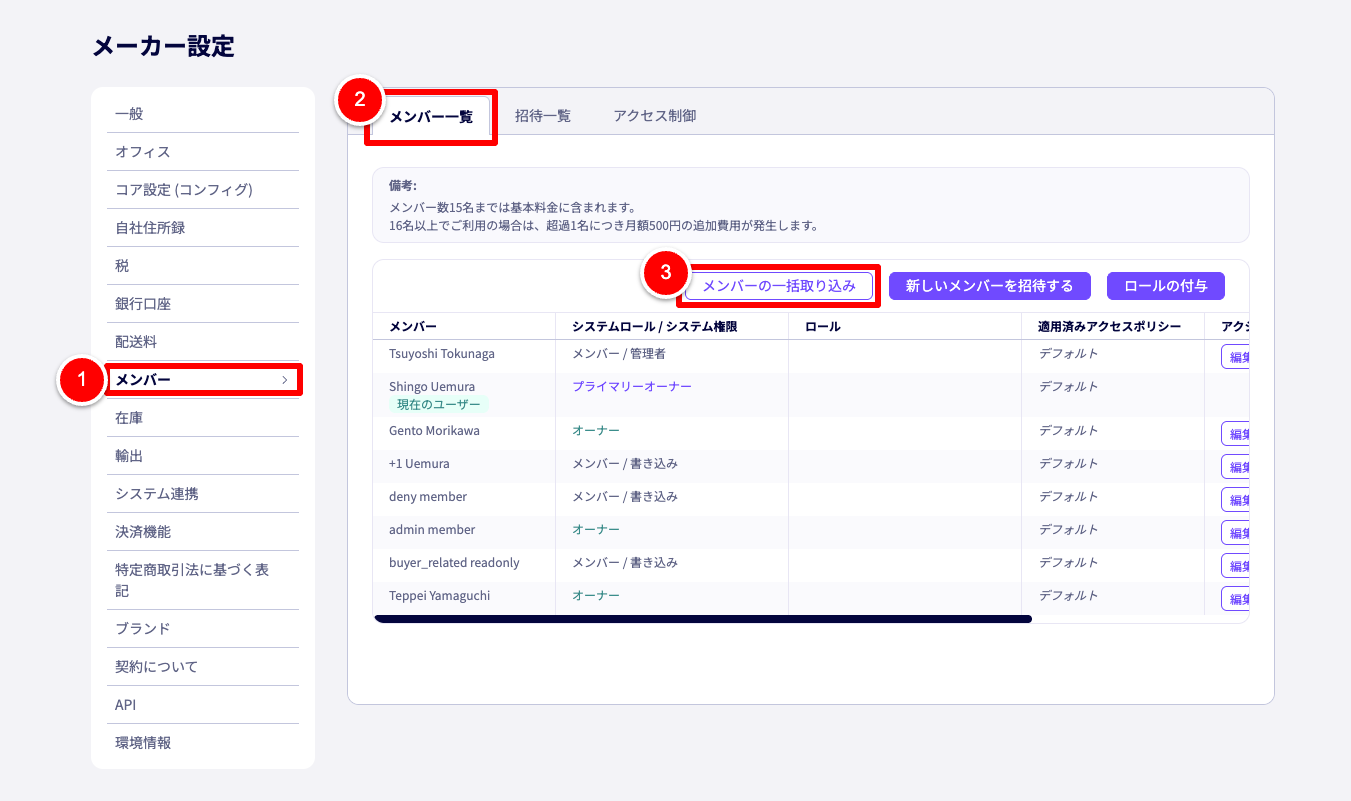Click edit button for Gento Morikawa

coord(1236,434)
